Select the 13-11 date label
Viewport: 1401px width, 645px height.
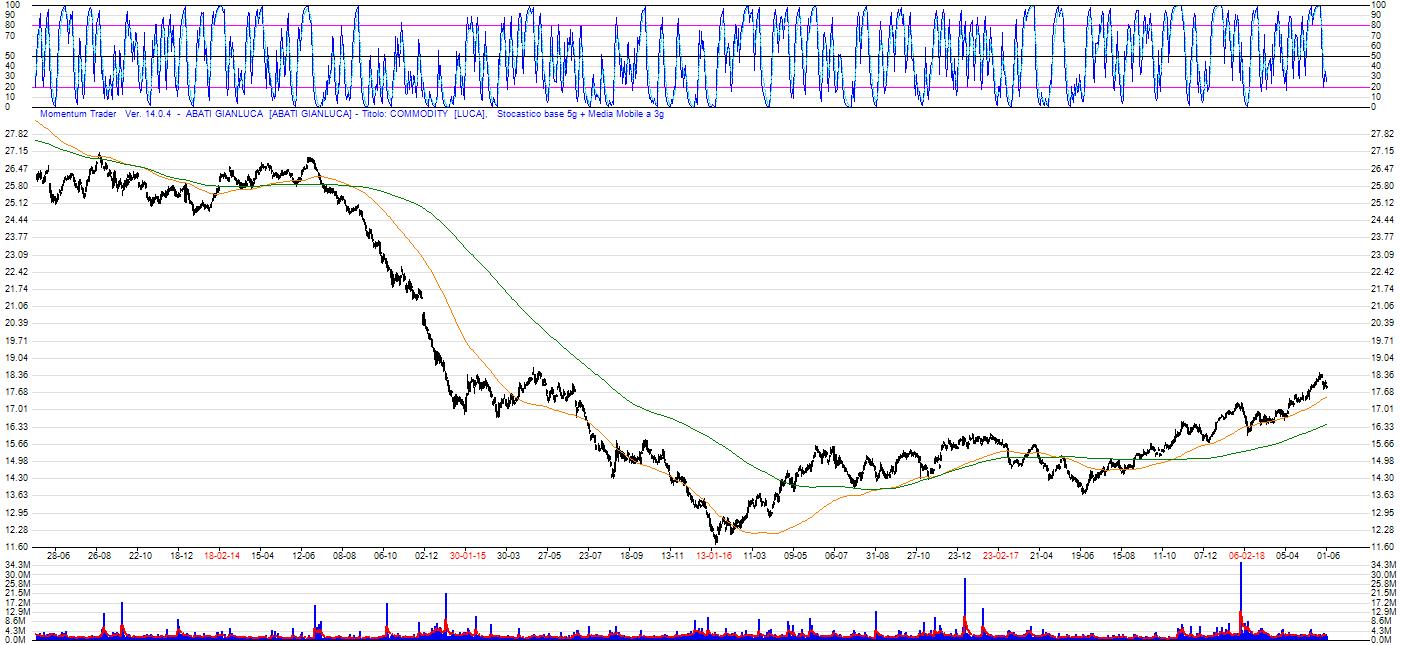(x=673, y=554)
